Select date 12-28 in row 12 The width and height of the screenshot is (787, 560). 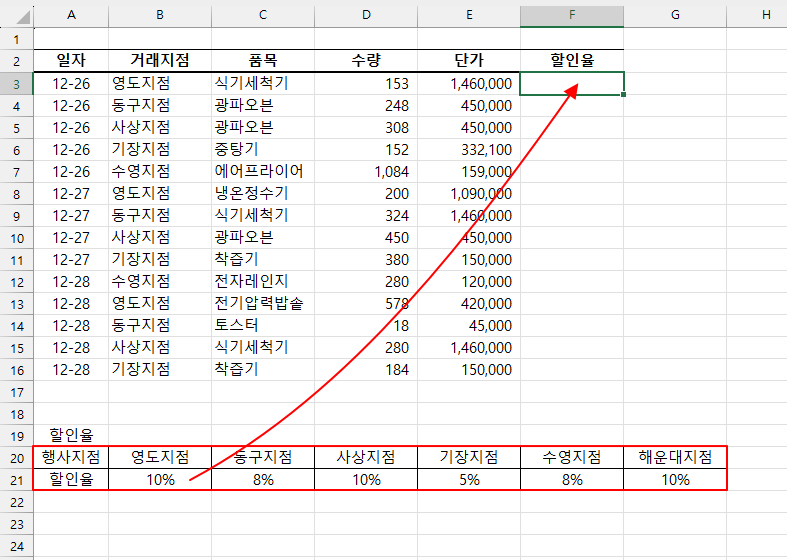click(71, 282)
